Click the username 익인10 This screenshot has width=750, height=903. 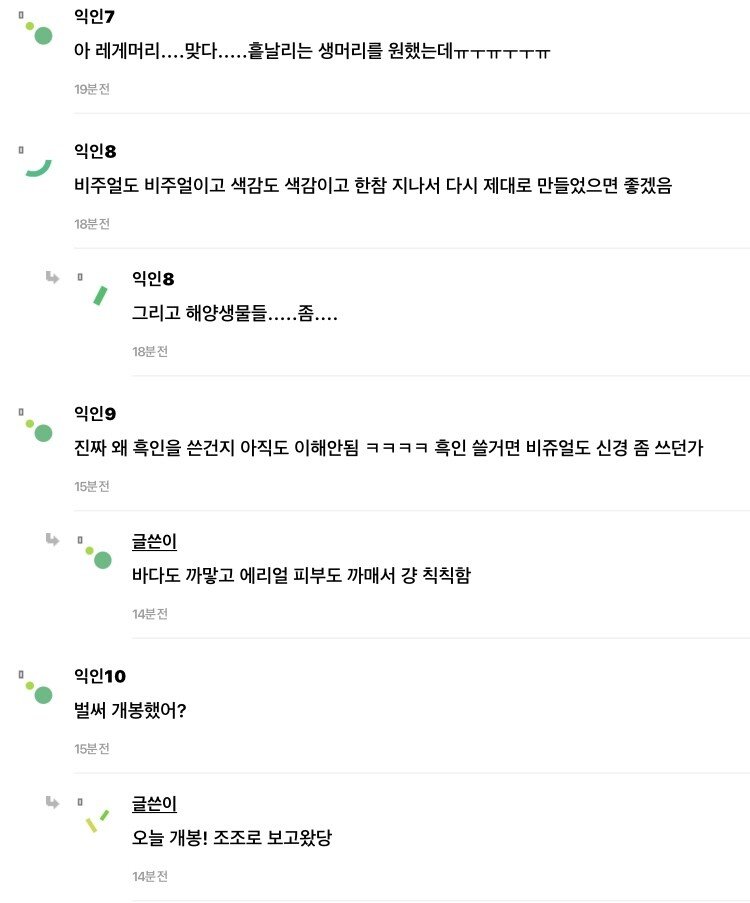(x=100, y=676)
